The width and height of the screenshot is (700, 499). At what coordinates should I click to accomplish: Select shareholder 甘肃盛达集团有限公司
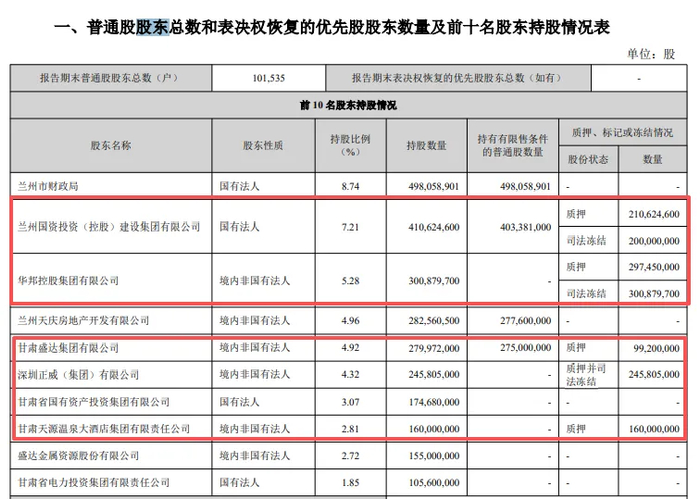tap(68, 348)
